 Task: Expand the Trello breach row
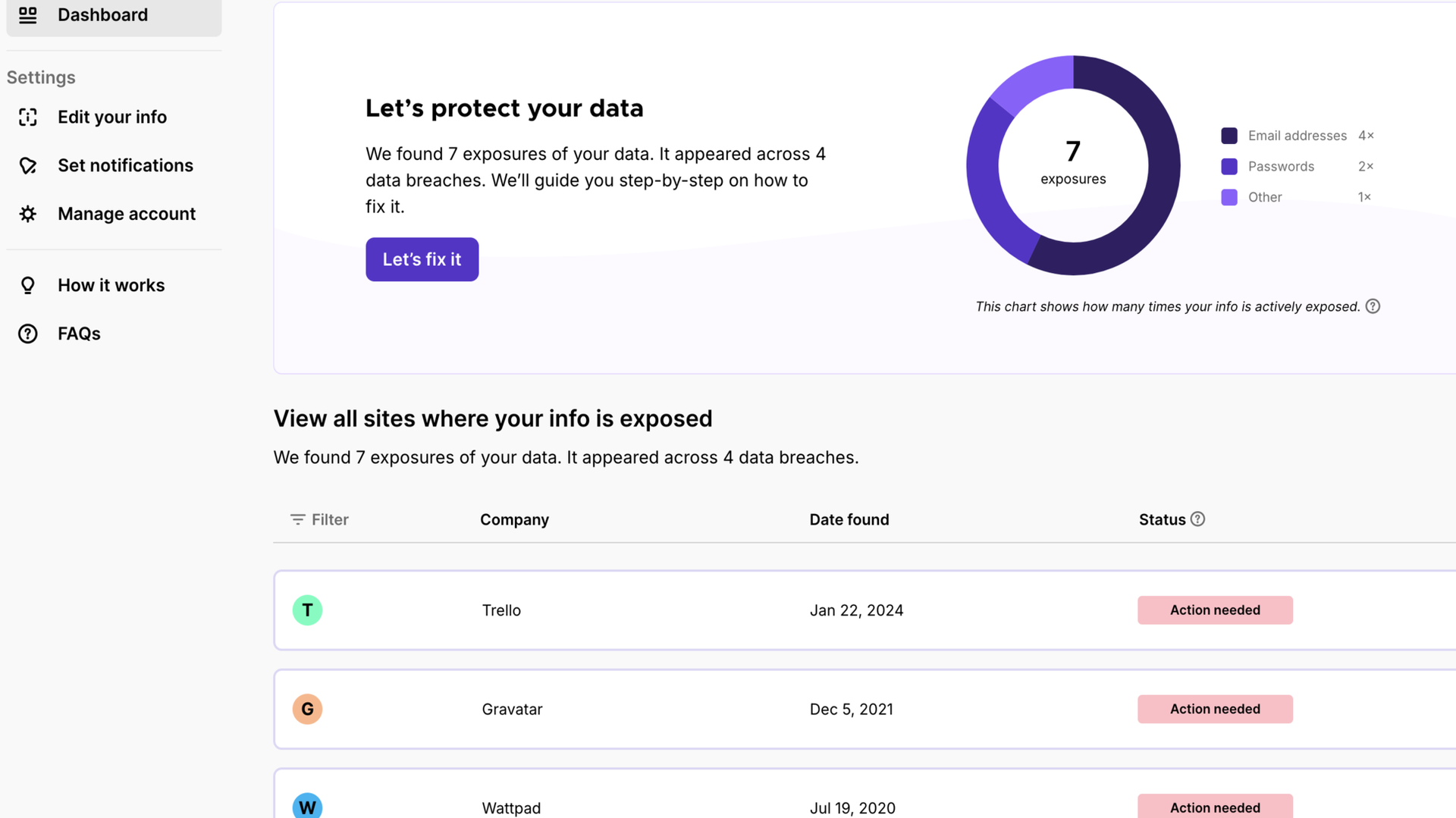(x=864, y=610)
